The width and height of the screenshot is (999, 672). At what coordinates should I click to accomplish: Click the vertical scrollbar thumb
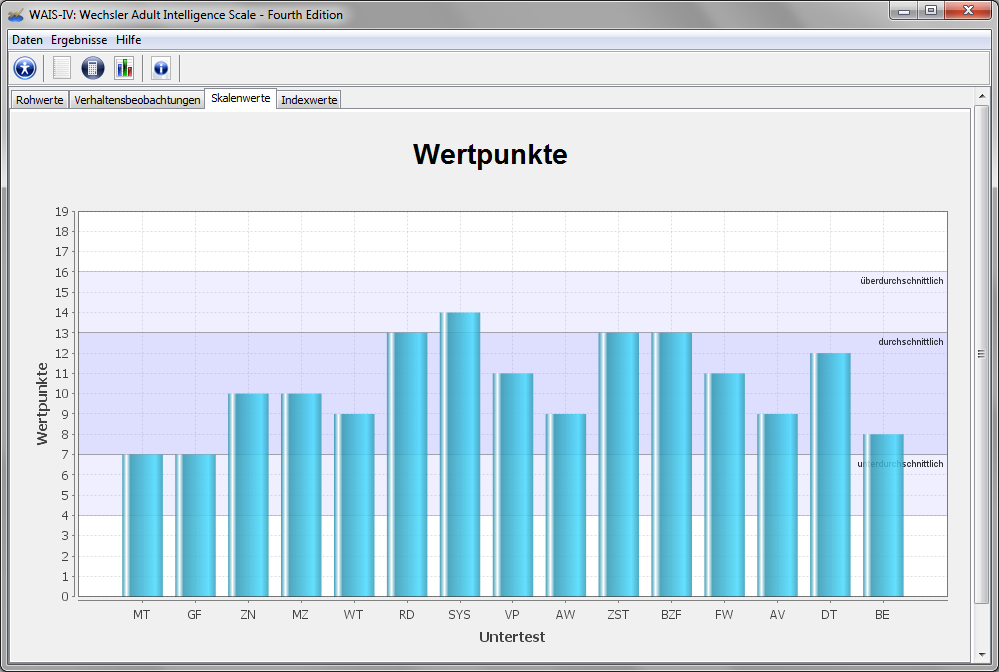pos(981,353)
